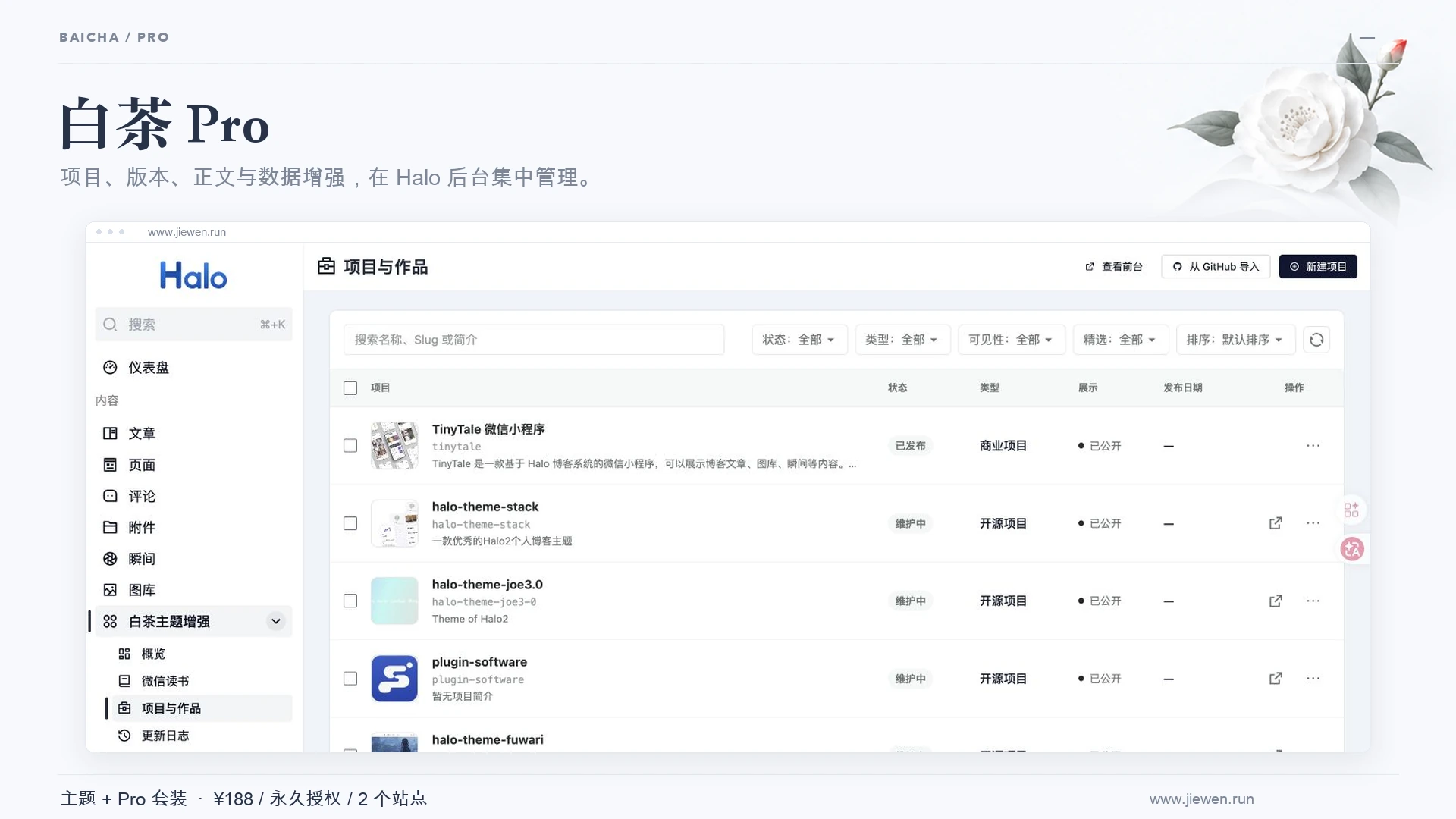This screenshot has height=819, width=1456.
Task: Focus the 搜索名称、Slug 或简介 field
Action: click(534, 340)
